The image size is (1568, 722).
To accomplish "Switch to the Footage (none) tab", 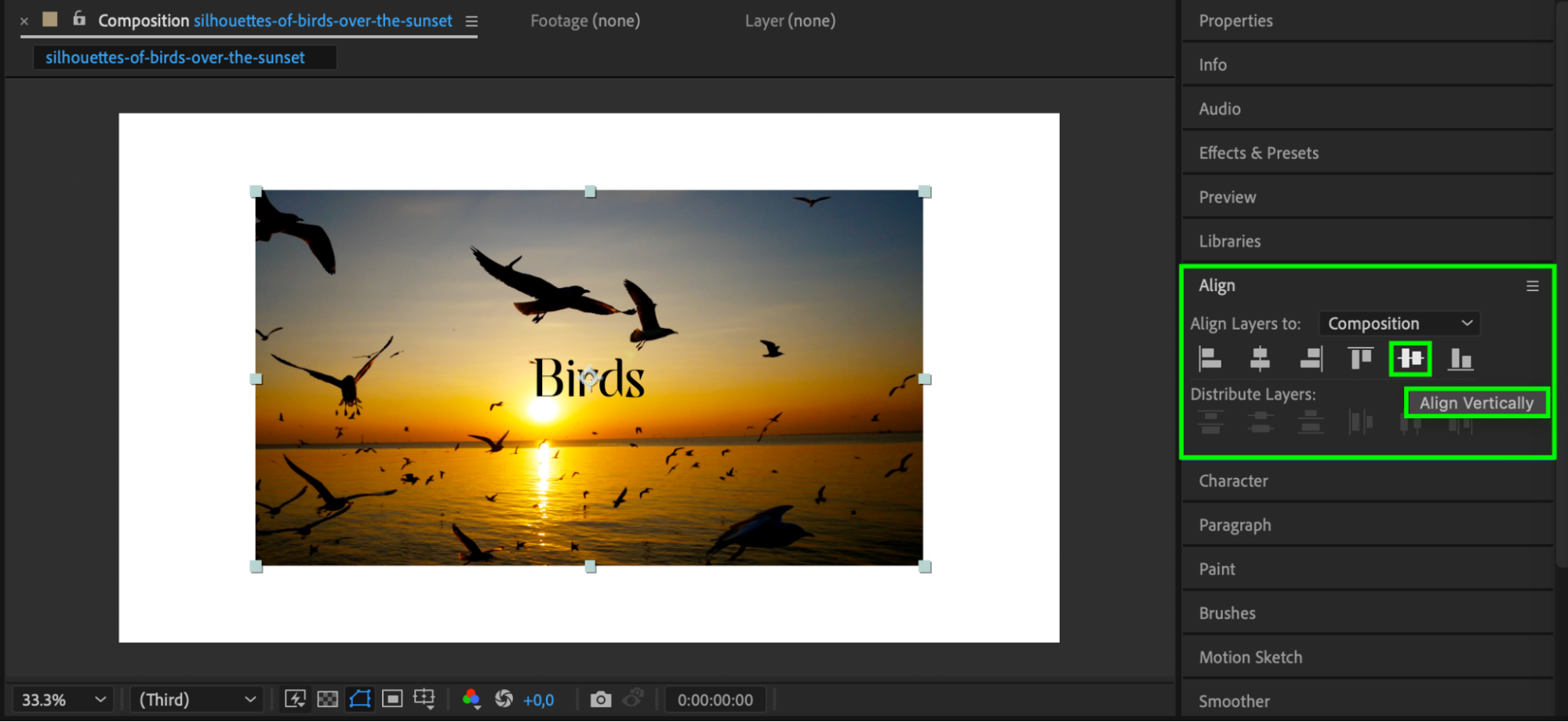I will (585, 21).
